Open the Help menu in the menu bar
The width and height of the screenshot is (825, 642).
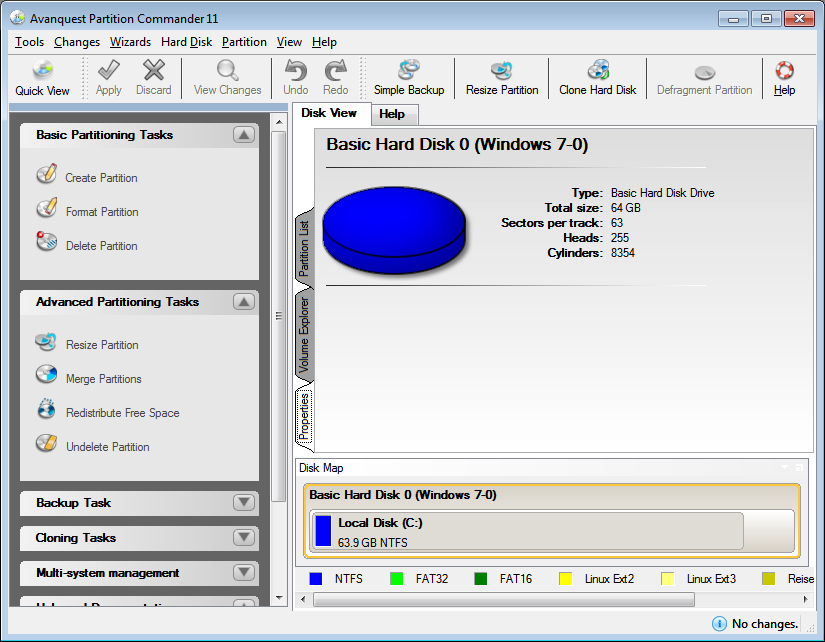[324, 42]
